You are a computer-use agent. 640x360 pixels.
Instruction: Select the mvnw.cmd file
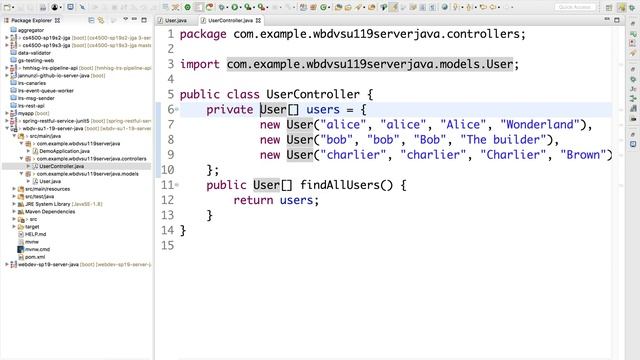point(37,249)
